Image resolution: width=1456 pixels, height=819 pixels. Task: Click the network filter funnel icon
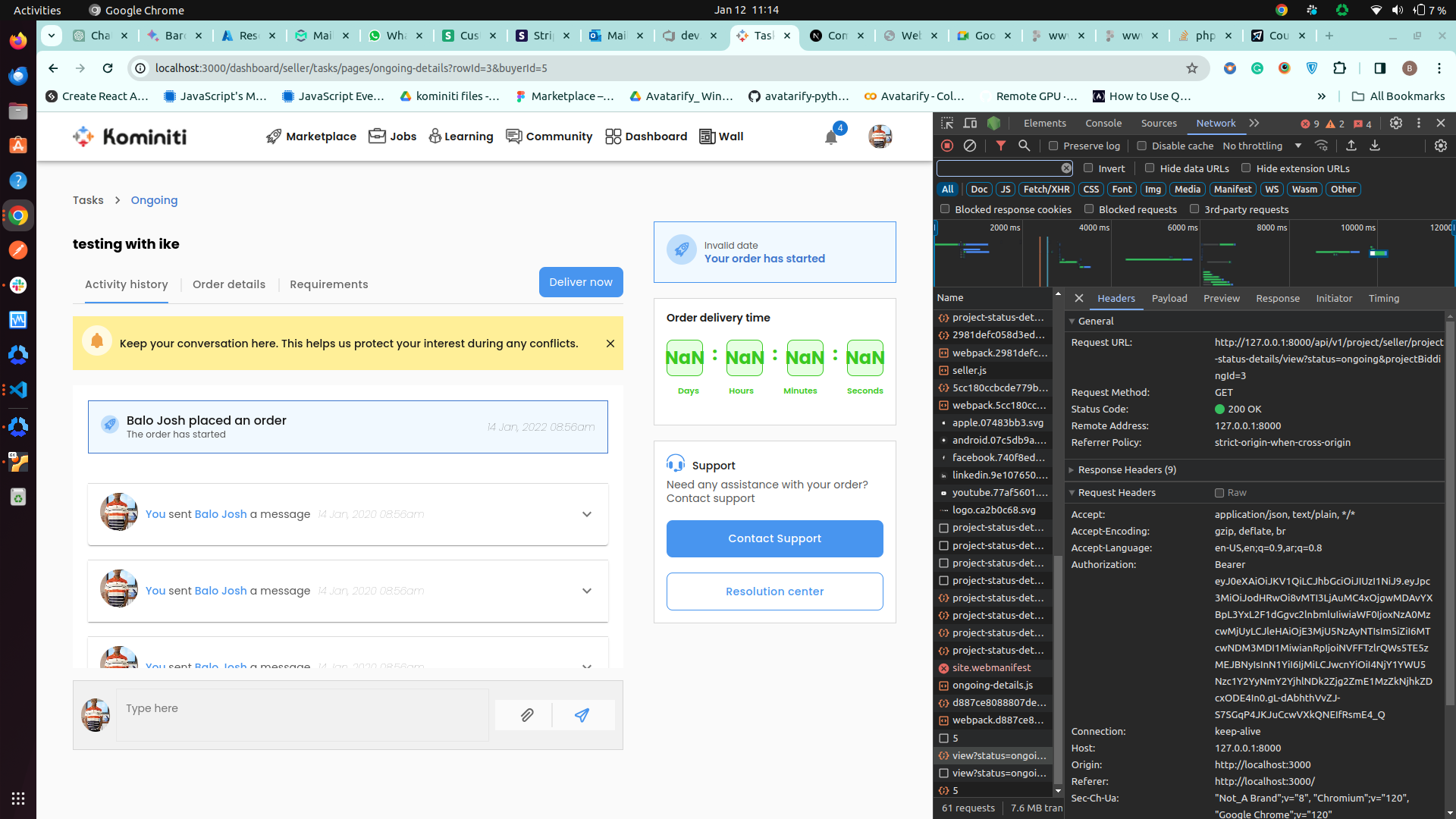pyautogui.click(x=1001, y=146)
